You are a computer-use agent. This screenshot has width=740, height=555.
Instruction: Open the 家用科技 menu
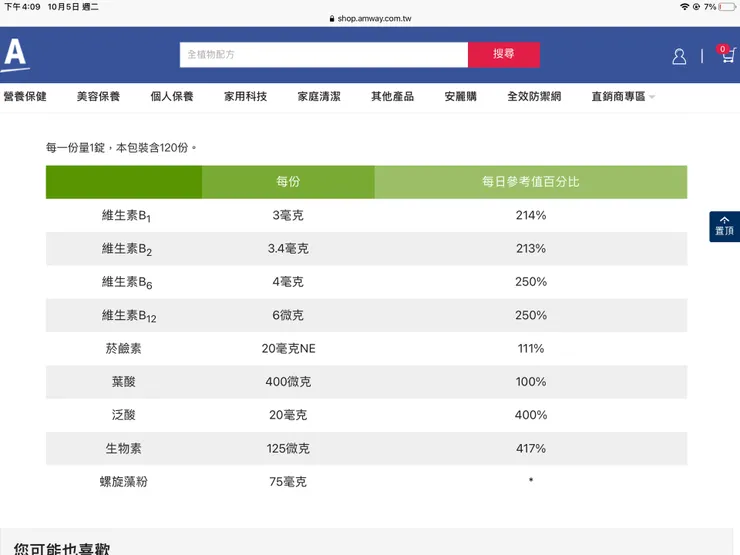(x=245, y=96)
